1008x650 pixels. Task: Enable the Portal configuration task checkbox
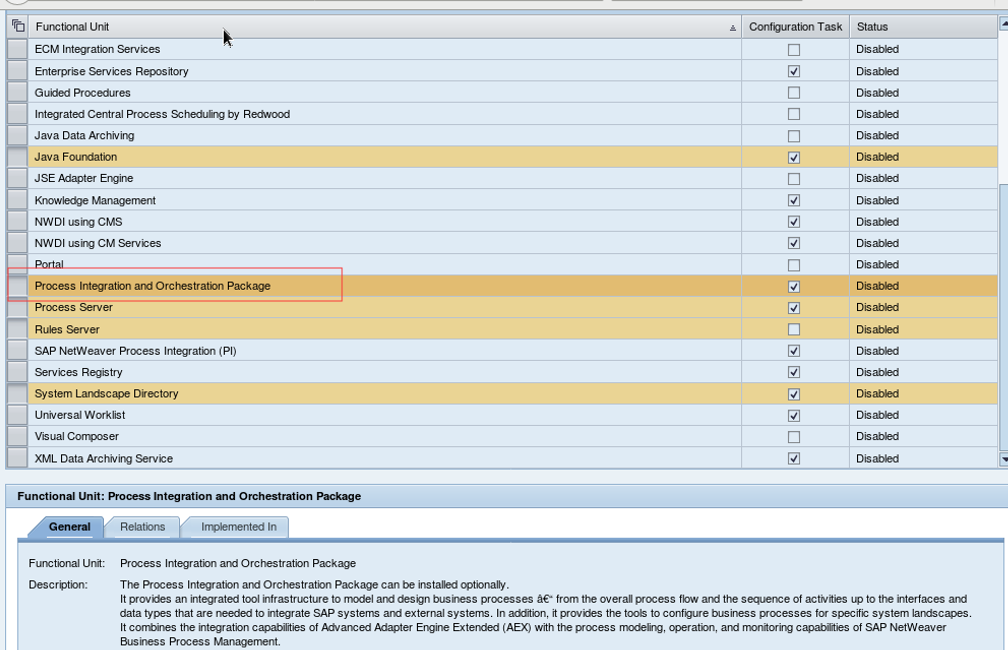(x=795, y=264)
